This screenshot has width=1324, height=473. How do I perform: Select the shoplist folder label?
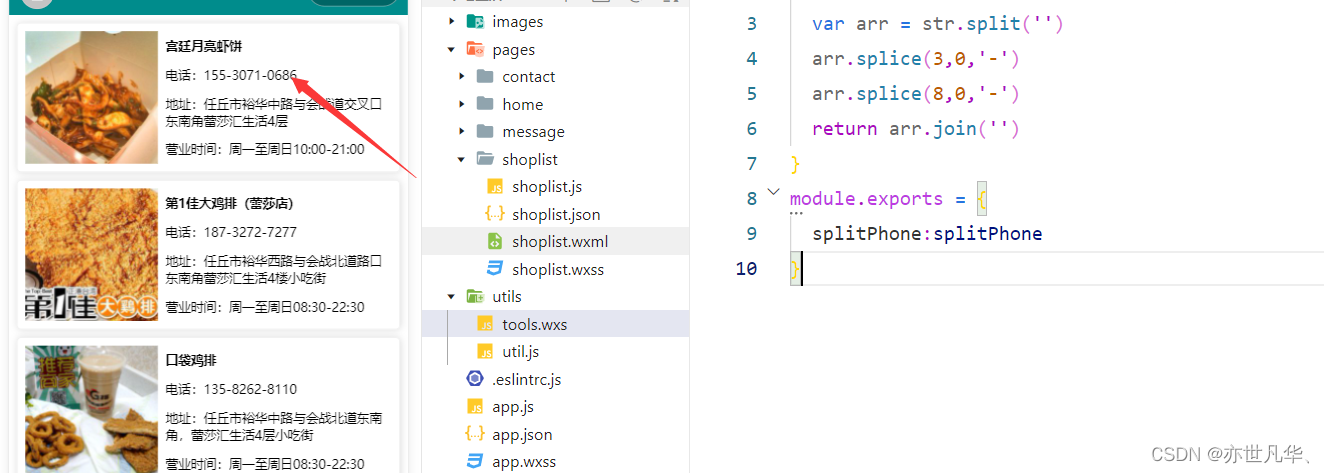tap(530, 159)
